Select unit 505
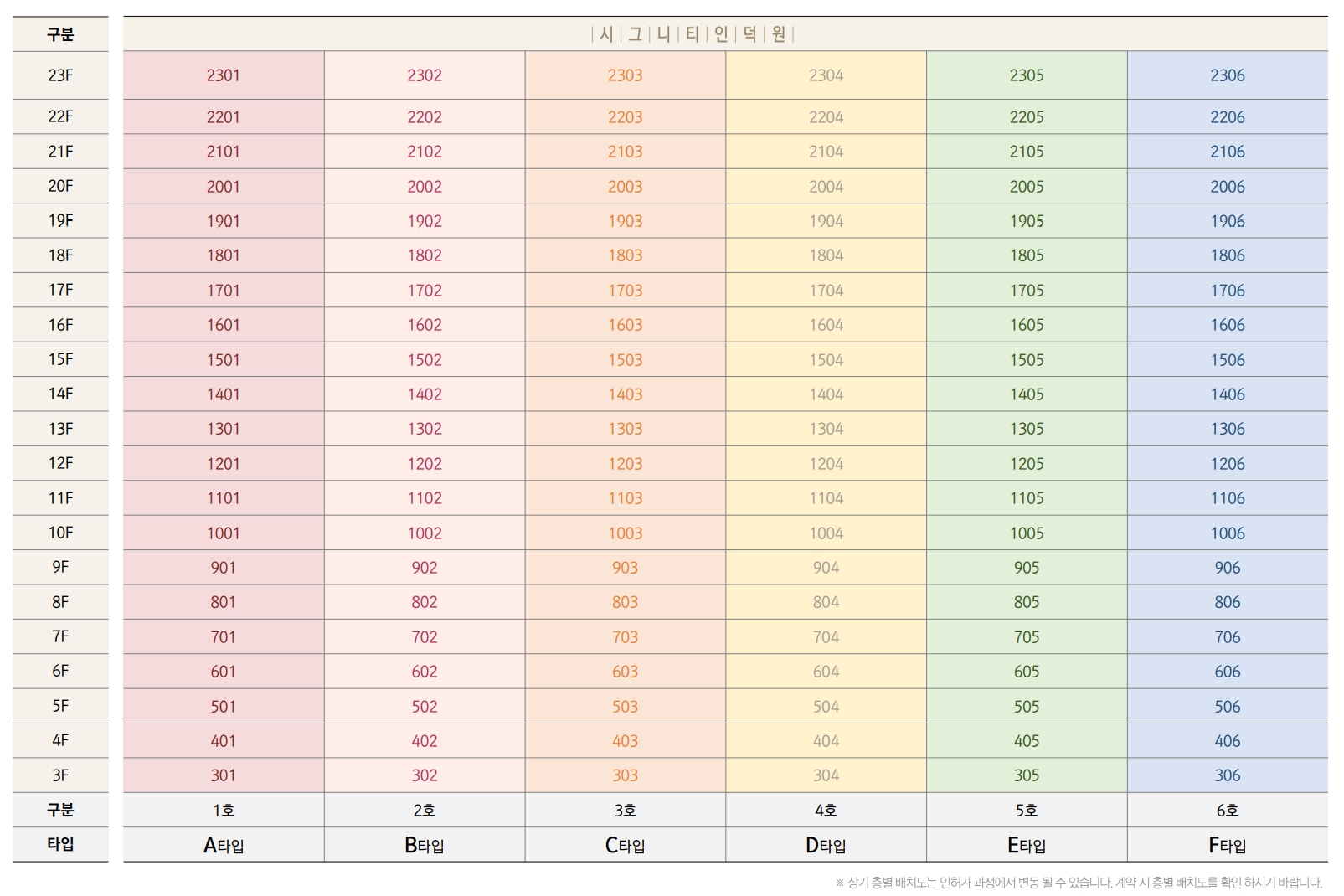Image resolution: width=1344 pixels, height=896 pixels. 1027,707
